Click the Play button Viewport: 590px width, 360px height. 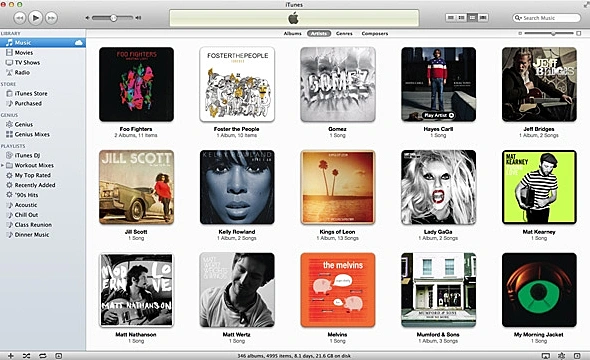point(35,18)
